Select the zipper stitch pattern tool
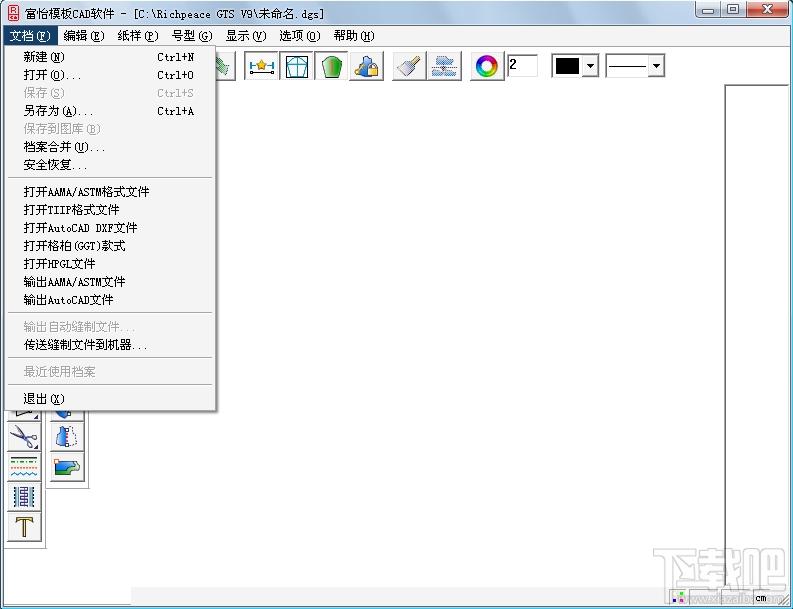793x609 pixels. 24,497
